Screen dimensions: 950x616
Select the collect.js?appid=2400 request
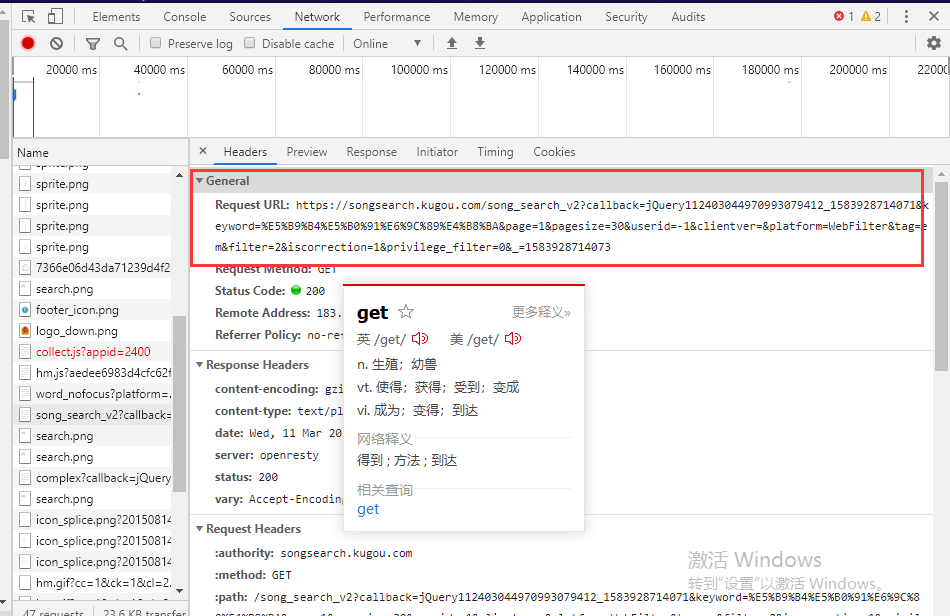pyautogui.click(x=95, y=352)
